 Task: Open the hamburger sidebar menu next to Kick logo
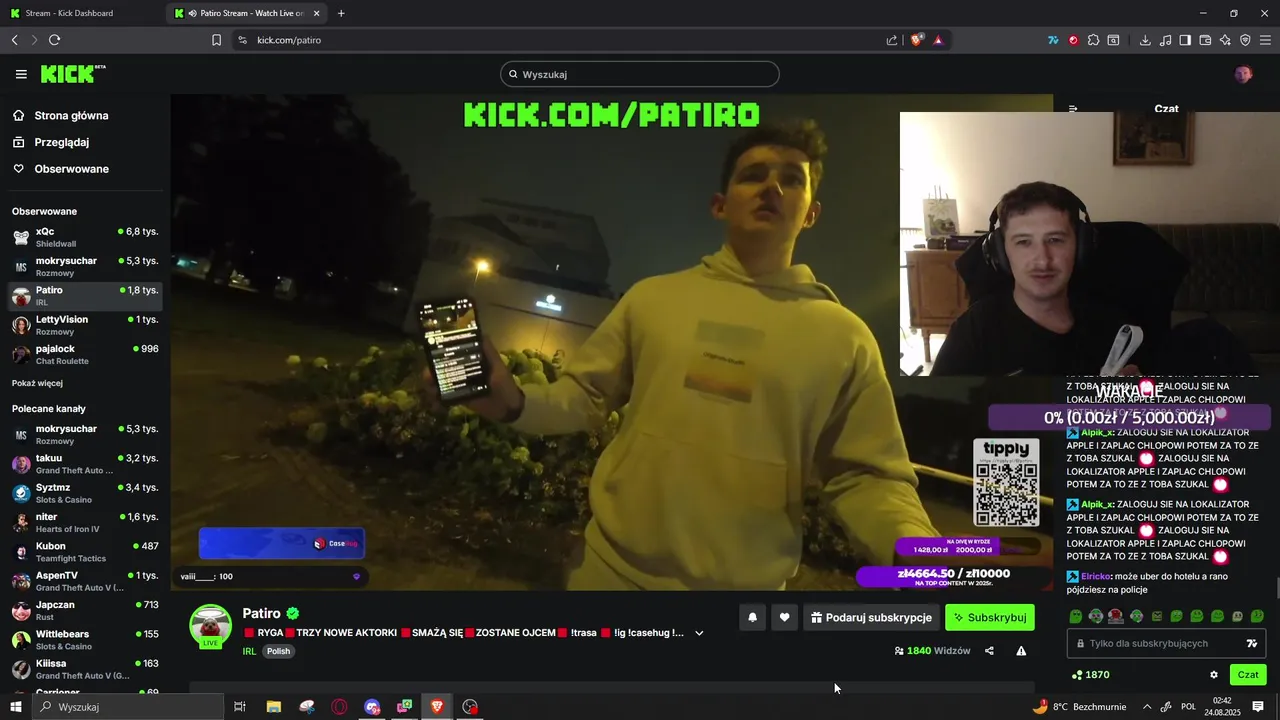(x=21, y=74)
